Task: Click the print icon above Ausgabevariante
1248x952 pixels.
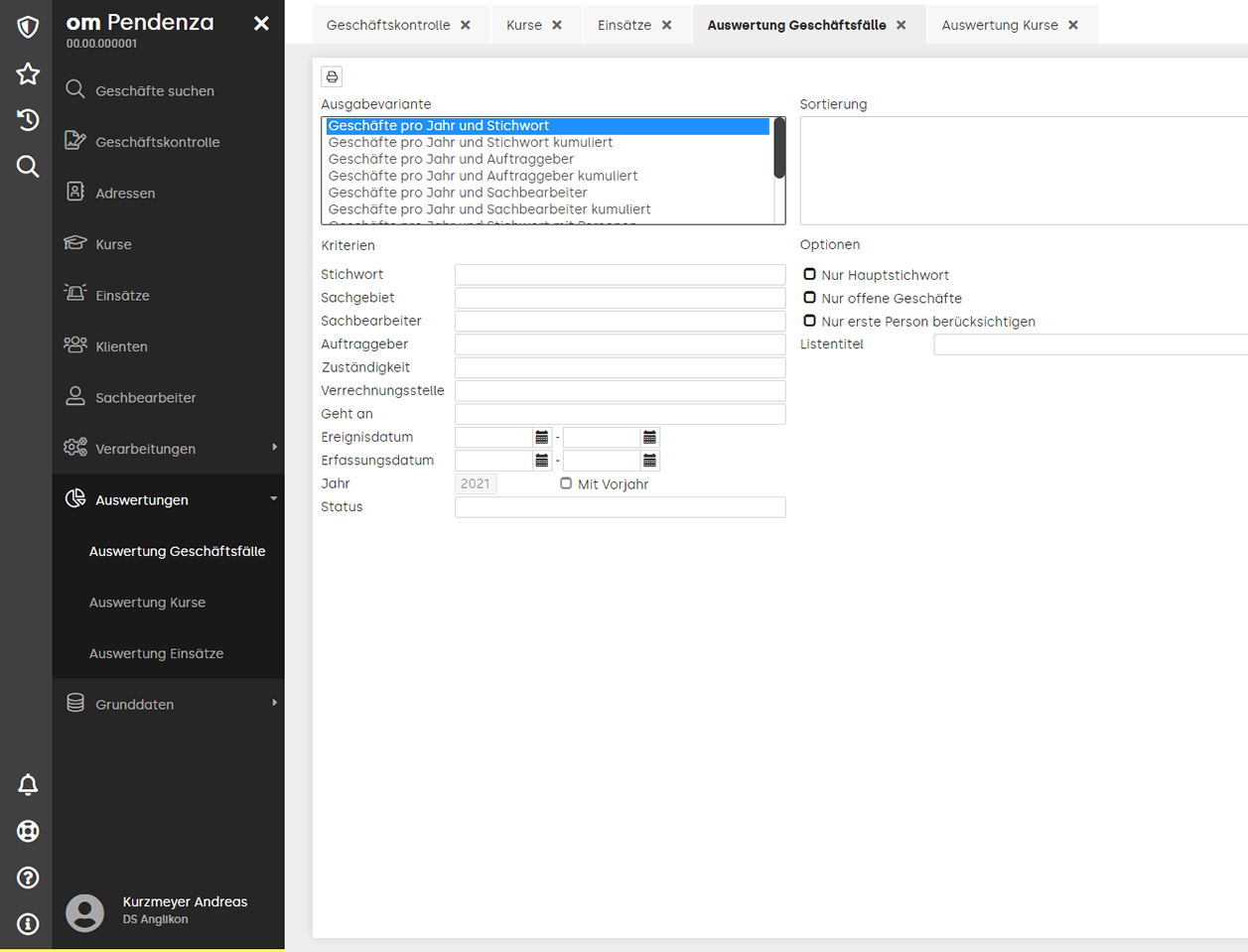Action: (x=332, y=76)
